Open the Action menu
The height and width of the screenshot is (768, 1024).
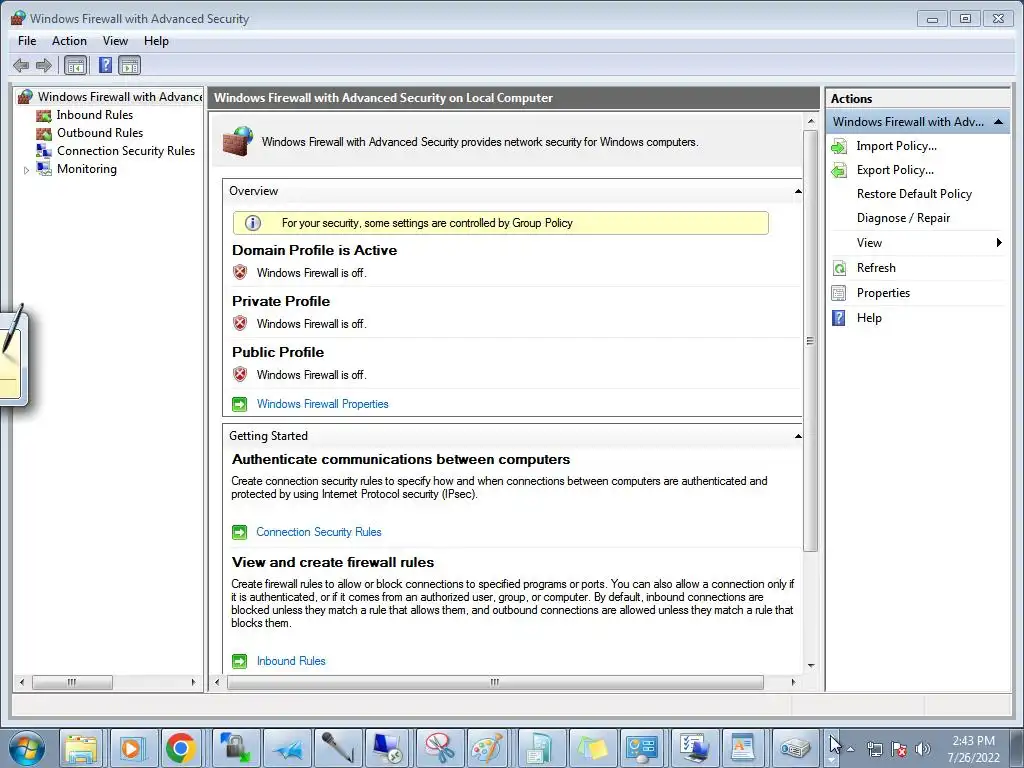69,41
